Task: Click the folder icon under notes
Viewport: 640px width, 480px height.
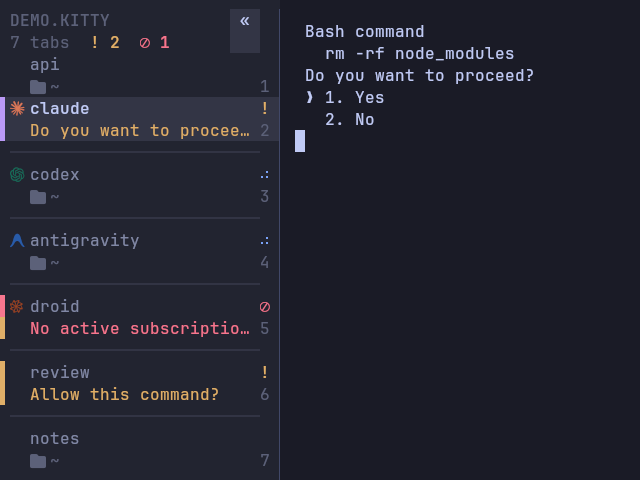Action: click(38, 461)
